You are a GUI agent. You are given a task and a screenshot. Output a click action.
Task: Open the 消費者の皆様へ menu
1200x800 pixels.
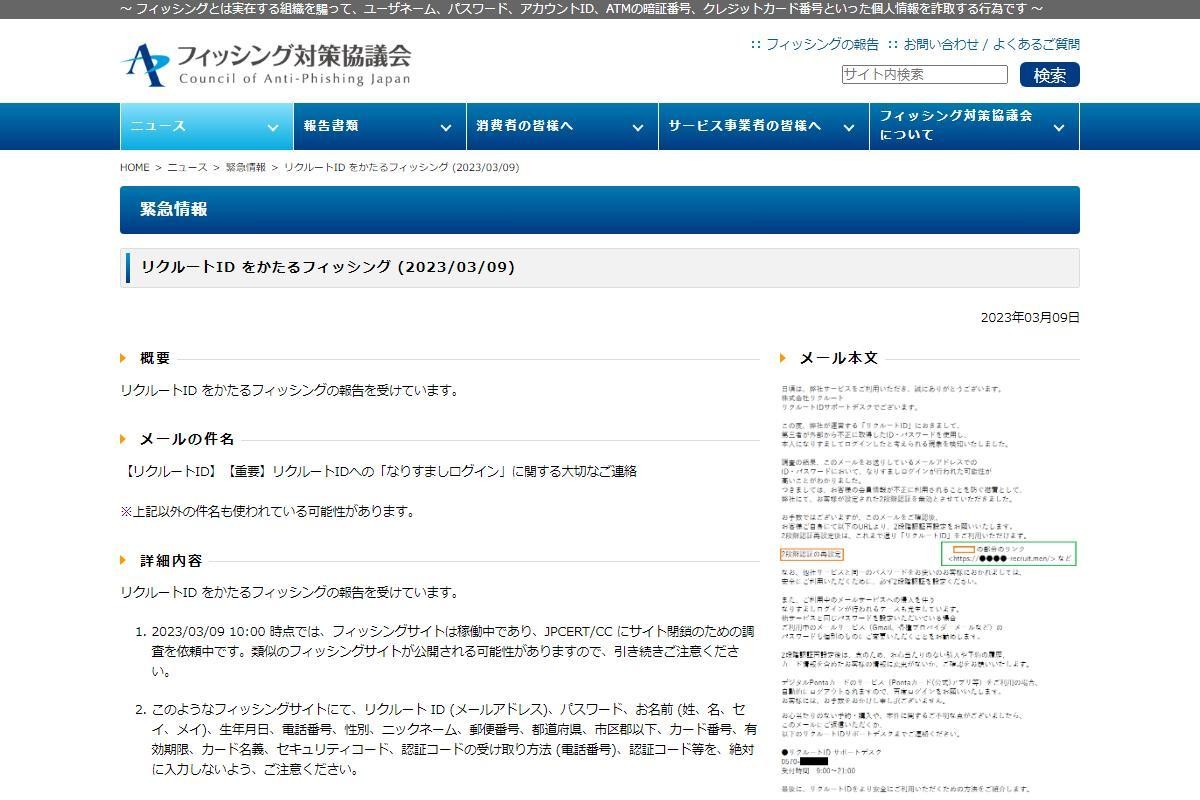(x=562, y=126)
